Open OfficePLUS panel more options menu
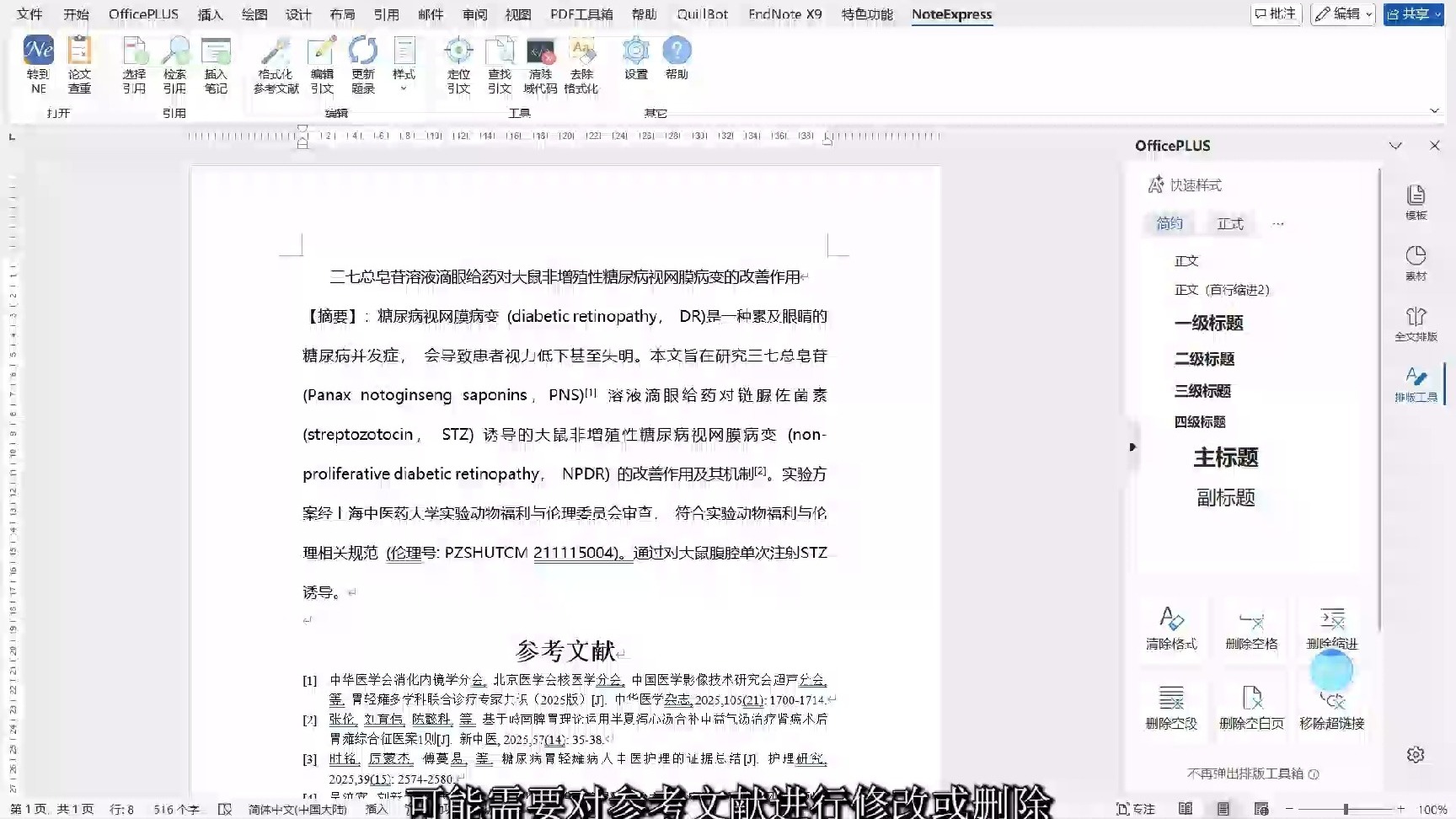 (1277, 223)
